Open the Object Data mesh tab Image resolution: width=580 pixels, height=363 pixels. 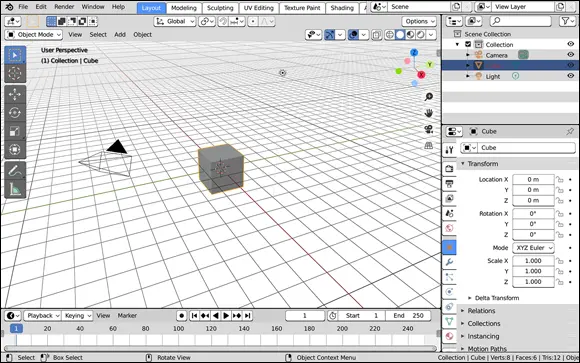coord(449,321)
